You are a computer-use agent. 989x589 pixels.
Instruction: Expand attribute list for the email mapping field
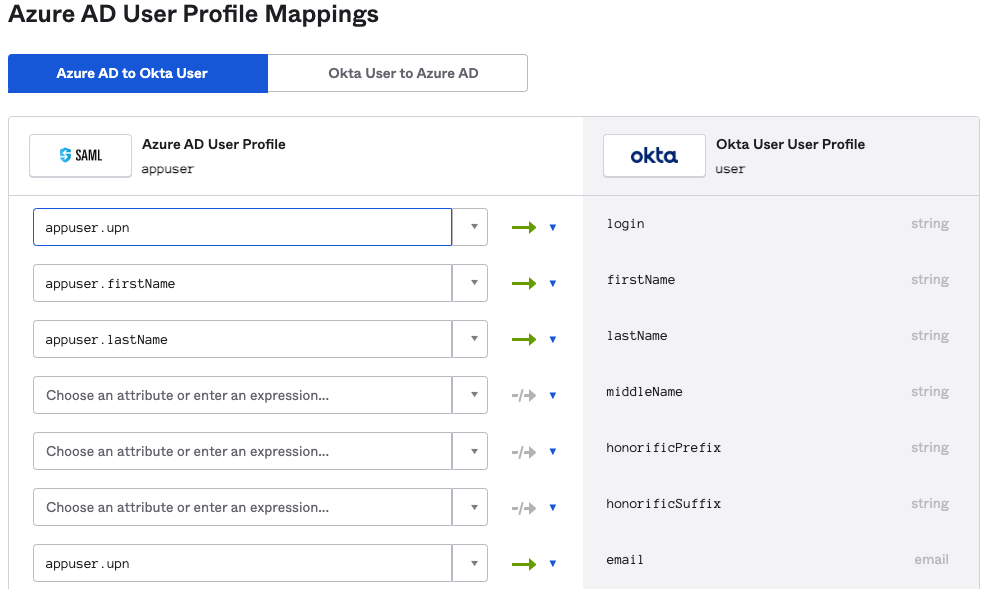[x=470, y=564]
